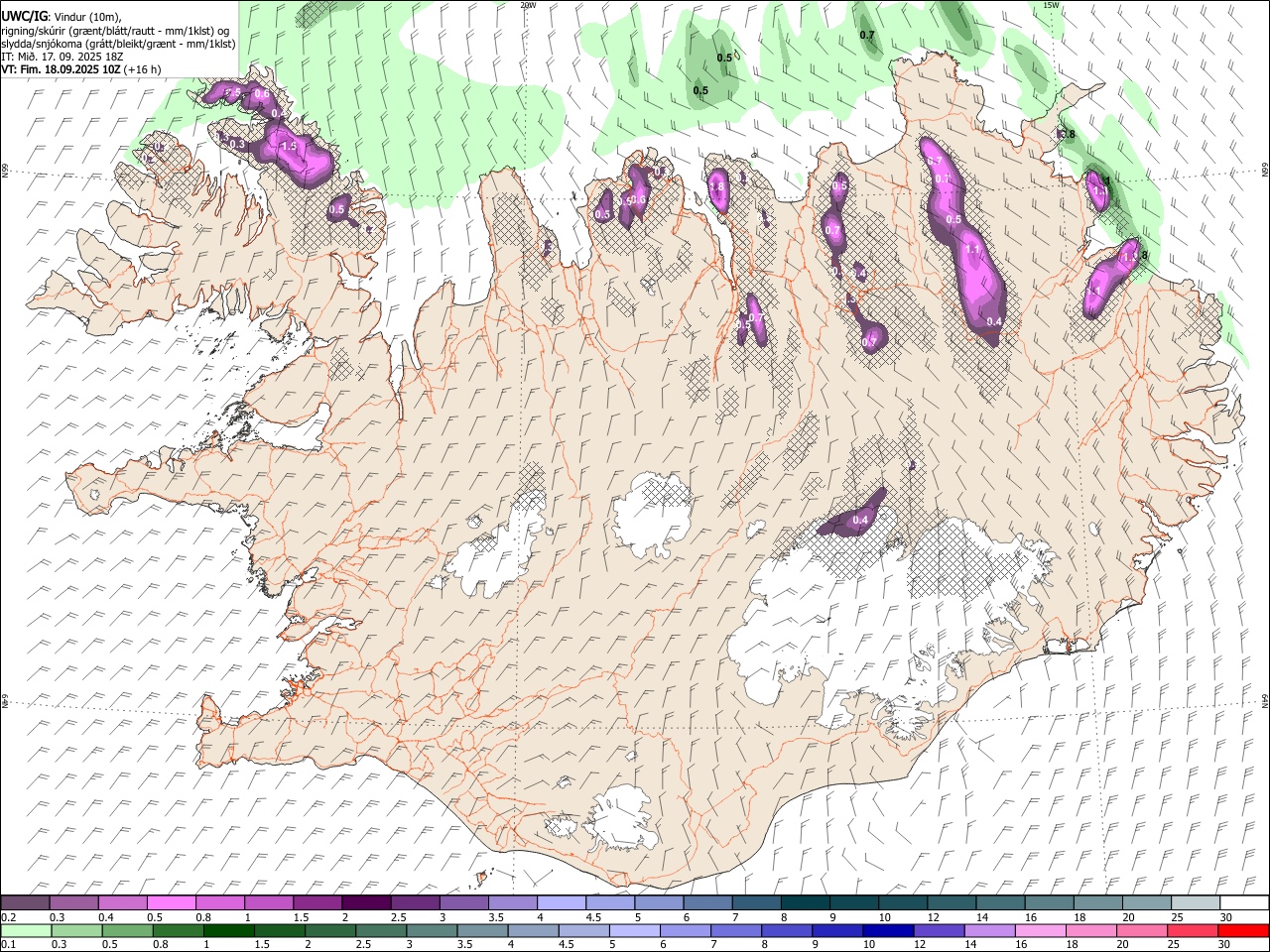Click the '1.8' snow value label
Viewport: 1270px width, 952px height.
718,185
